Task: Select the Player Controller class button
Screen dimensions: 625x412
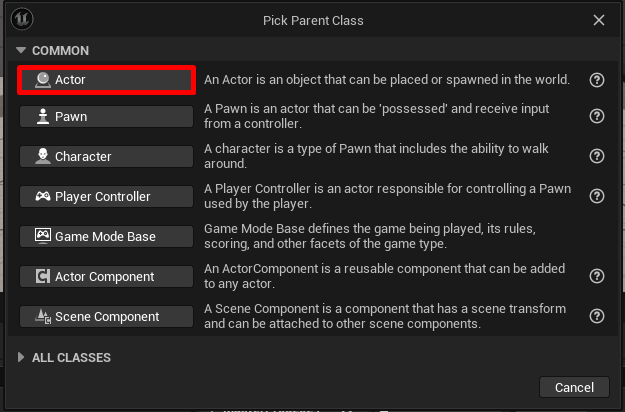Action: [x=106, y=196]
